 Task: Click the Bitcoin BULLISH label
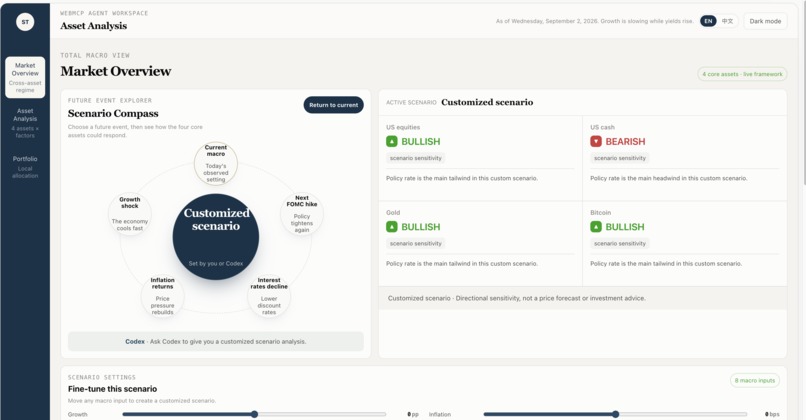tap(625, 227)
